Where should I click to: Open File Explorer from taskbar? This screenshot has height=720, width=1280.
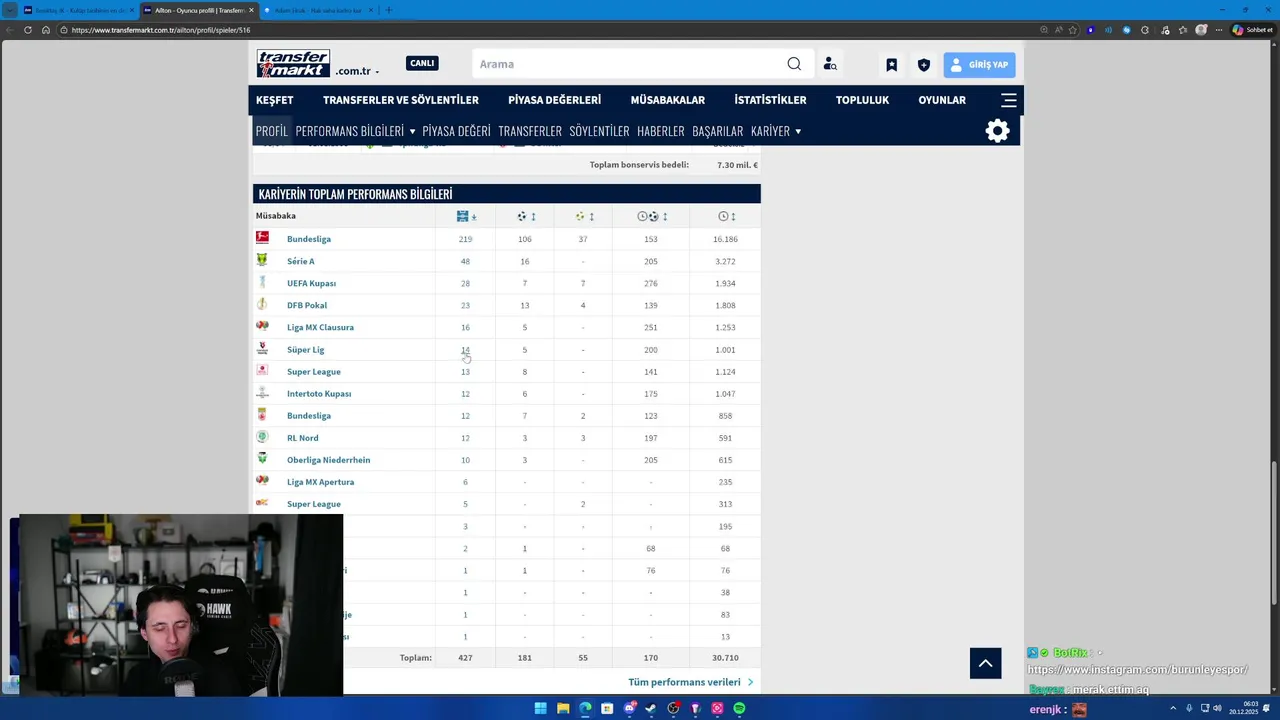click(x=563, y=708)
